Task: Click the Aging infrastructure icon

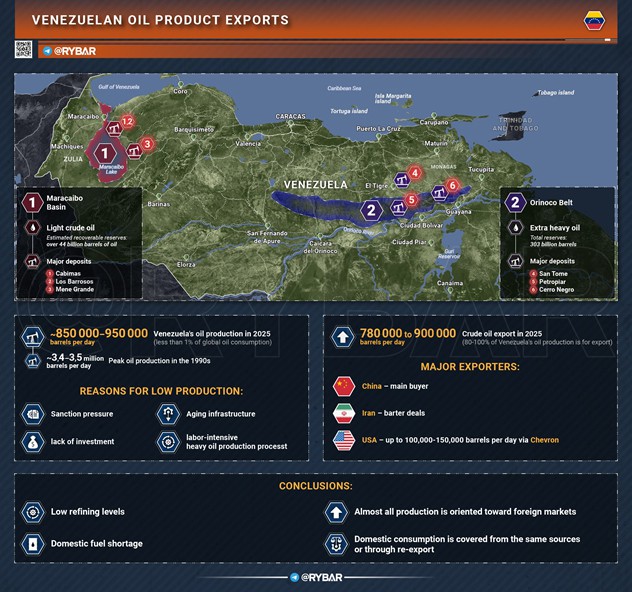Action: click(168, 413)
